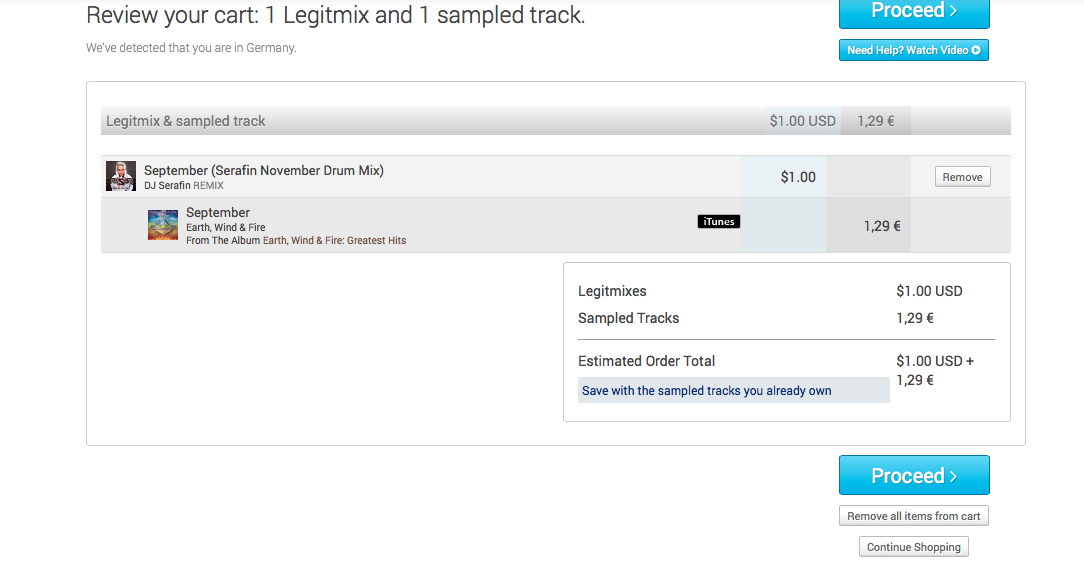Click play icon on Watch Video button

tap(976, 50)
